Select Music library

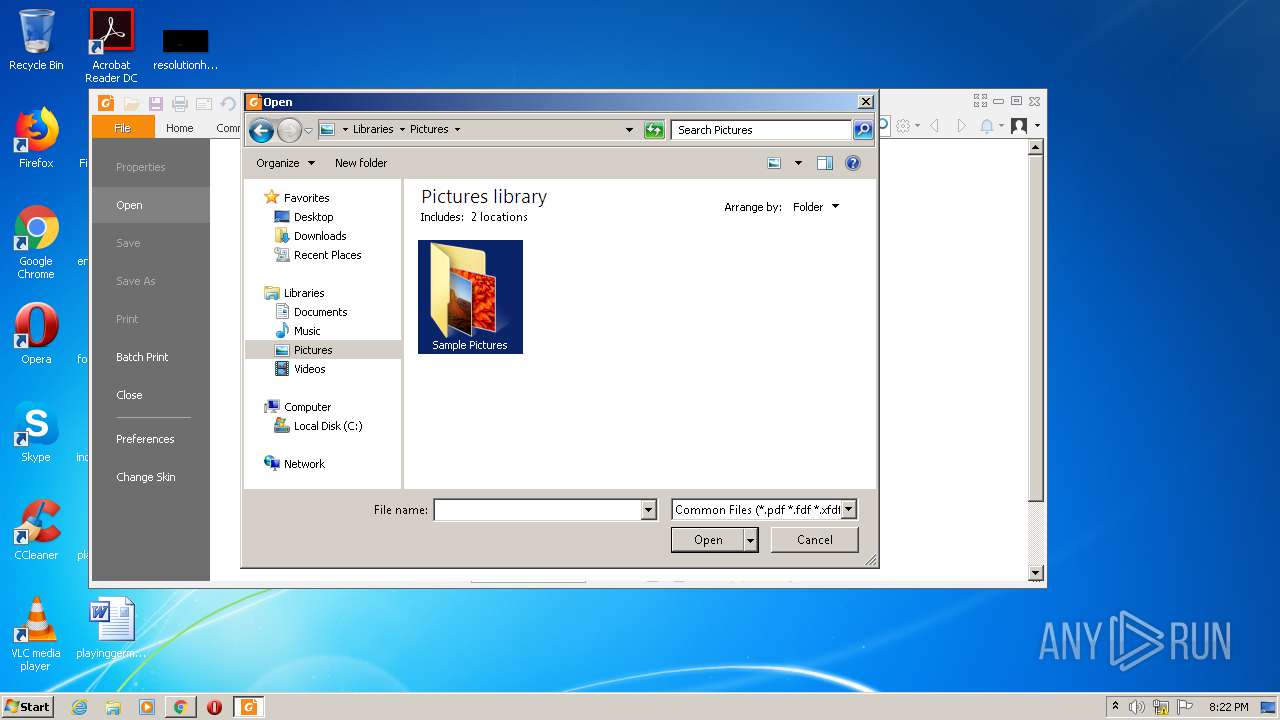pyautogui.click(x=307, y=331)
